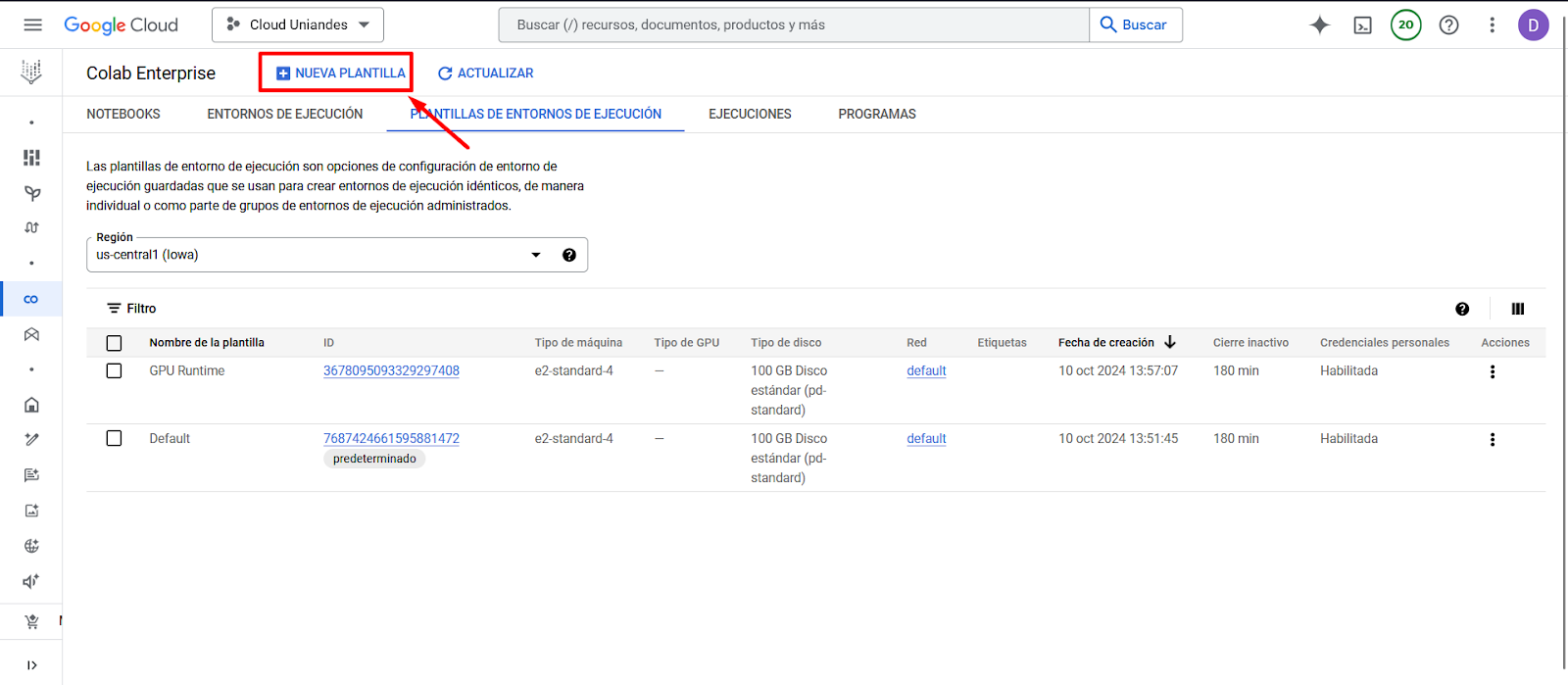Open the actions menu for GPU Runtime row

(1493, 371)
